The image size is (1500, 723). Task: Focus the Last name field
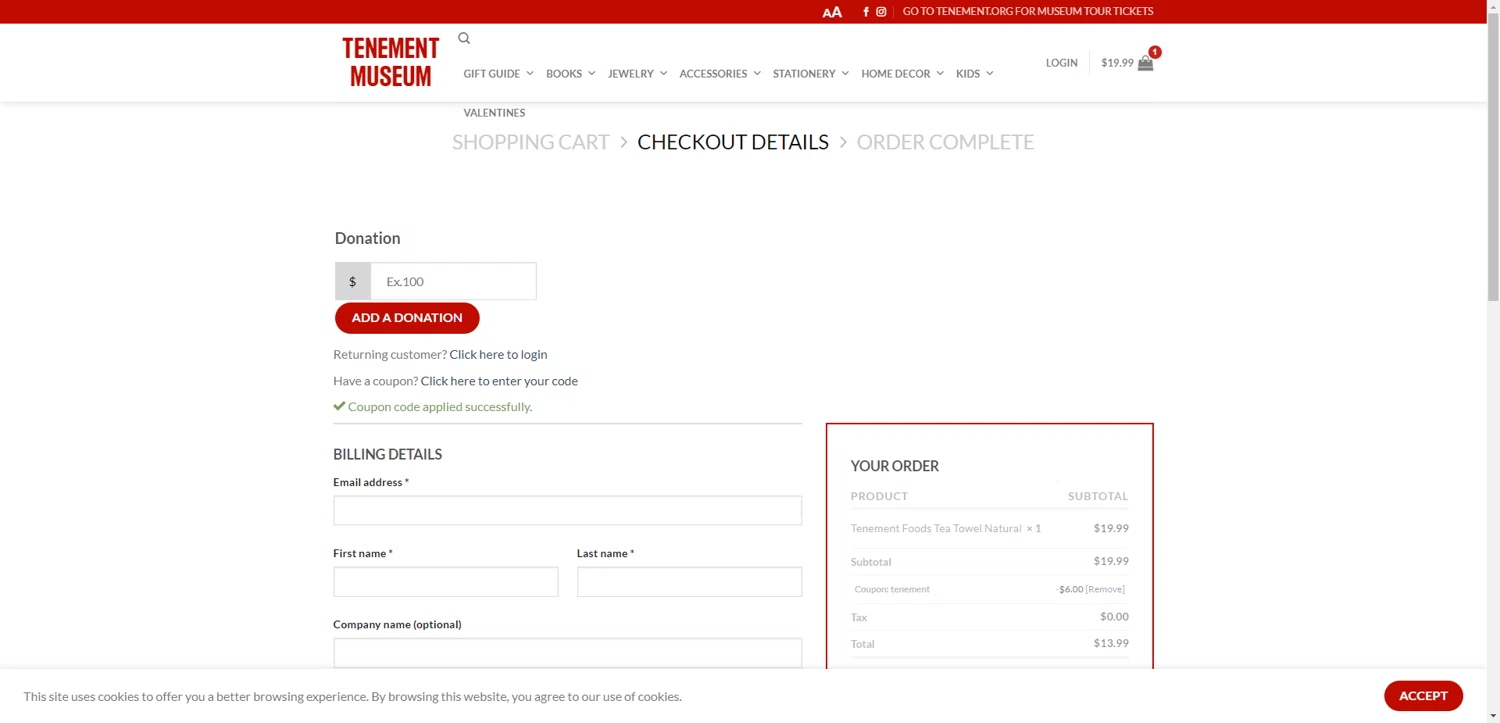689,581
